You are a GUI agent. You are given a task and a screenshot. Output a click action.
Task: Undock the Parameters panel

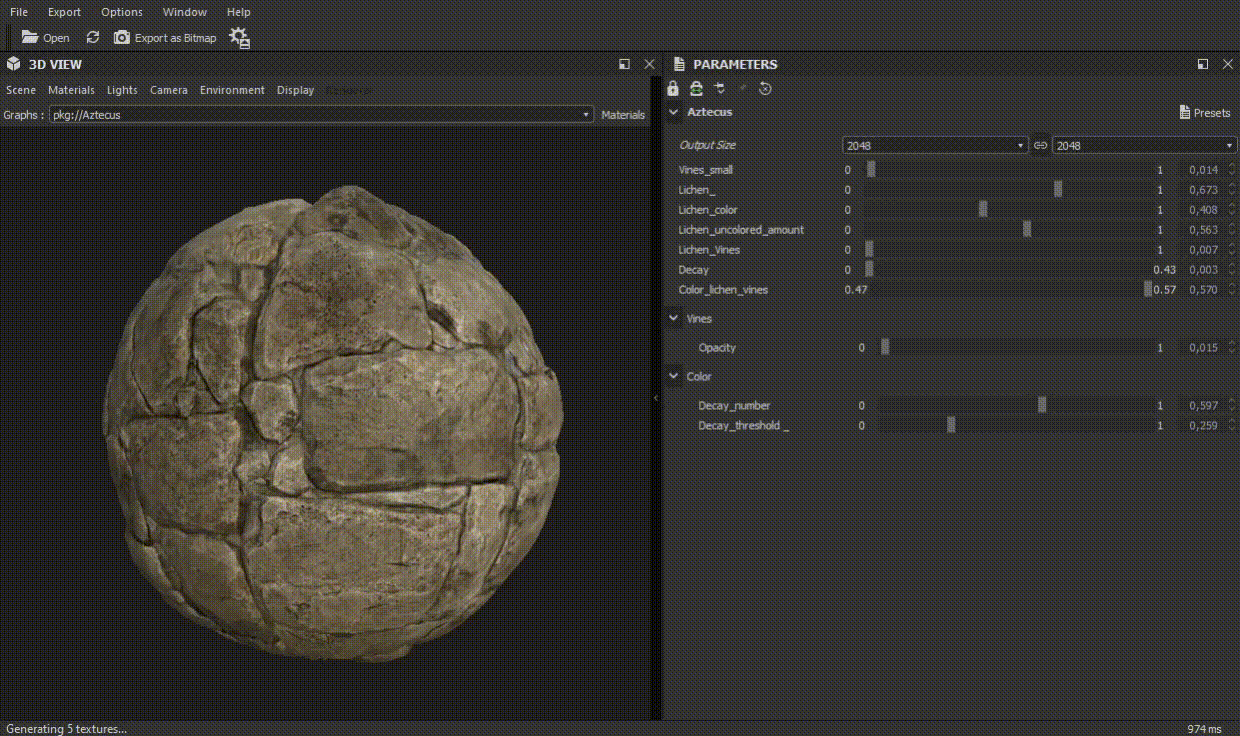(x=1203, y=64)
